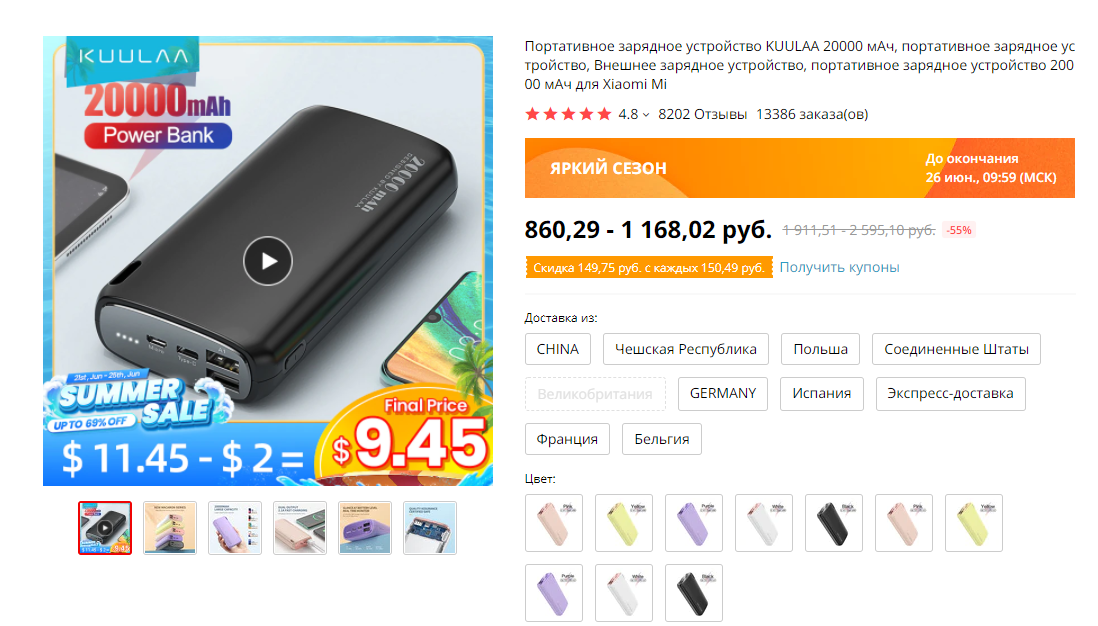This screenshot has height=626, width=1098.
Task: Click the Получить купоны link
Action: pos(839,267)
